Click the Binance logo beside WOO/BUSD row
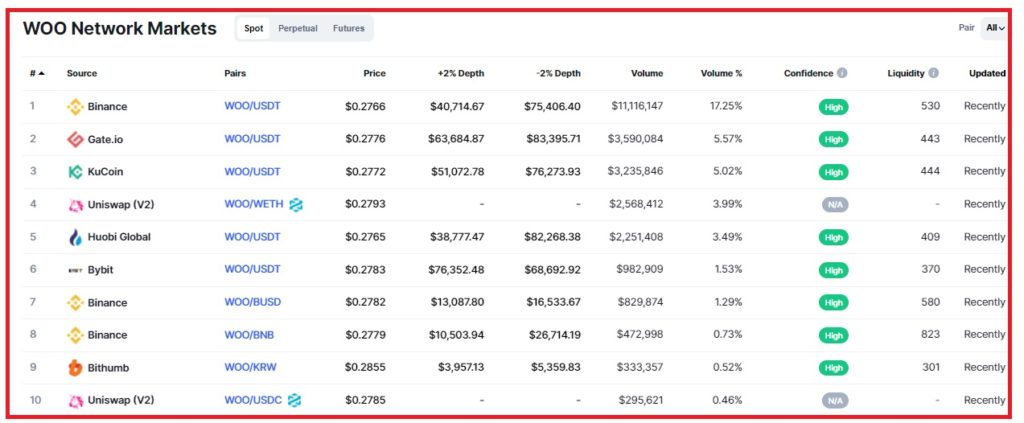The image size is (1024, 423). 75,302
